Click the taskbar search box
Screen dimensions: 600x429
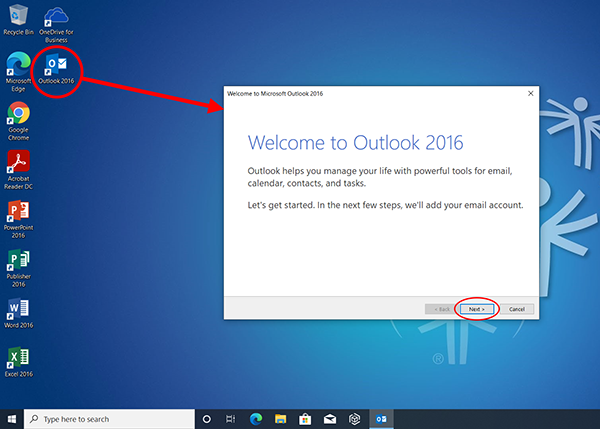110,419
